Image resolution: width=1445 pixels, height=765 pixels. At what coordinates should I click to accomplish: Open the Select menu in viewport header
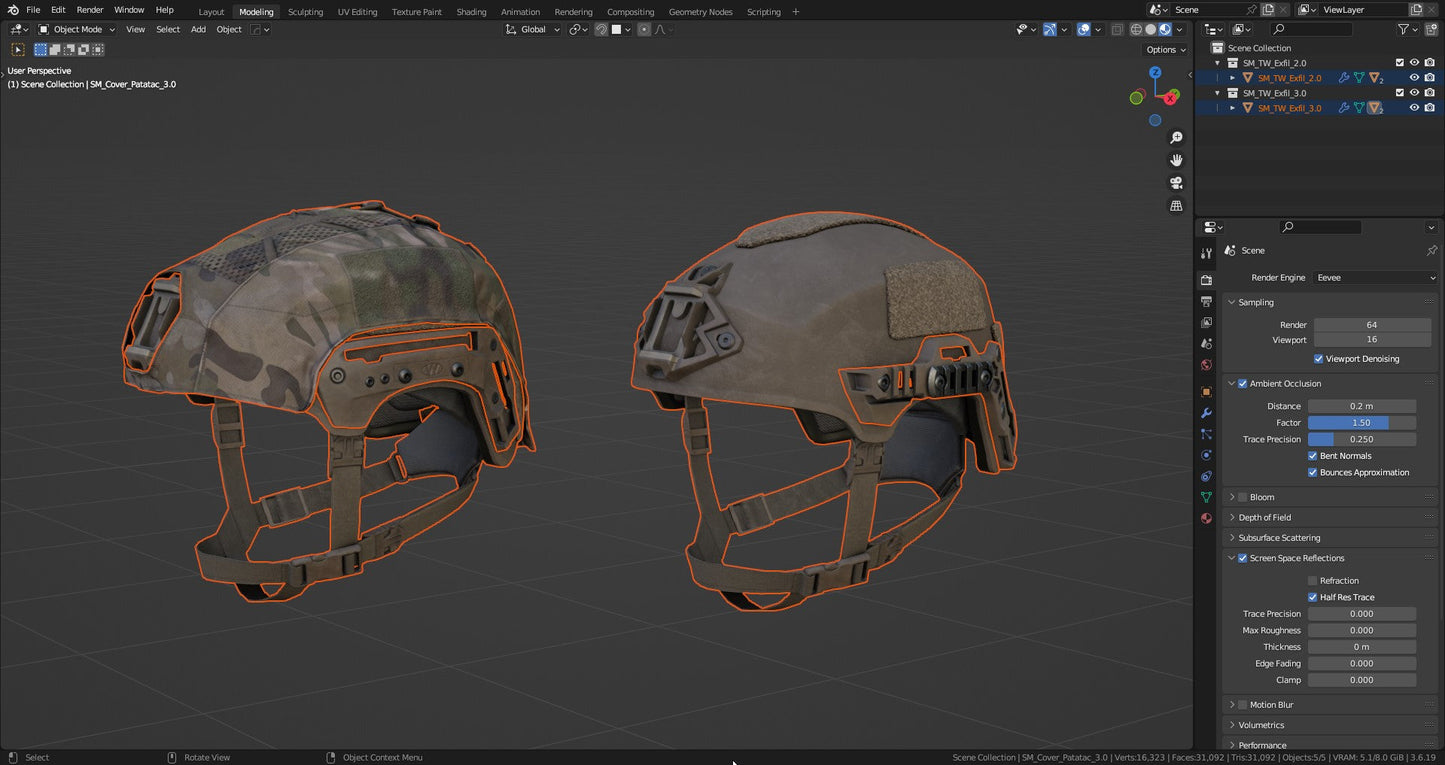(x=167, y=29)
